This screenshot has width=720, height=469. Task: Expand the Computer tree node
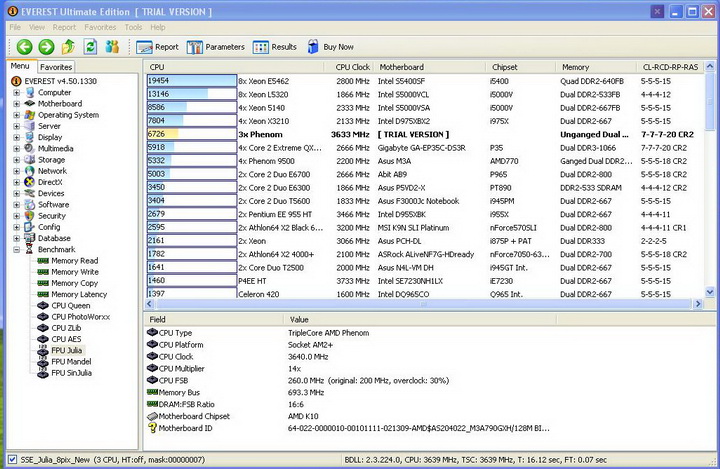17,92
